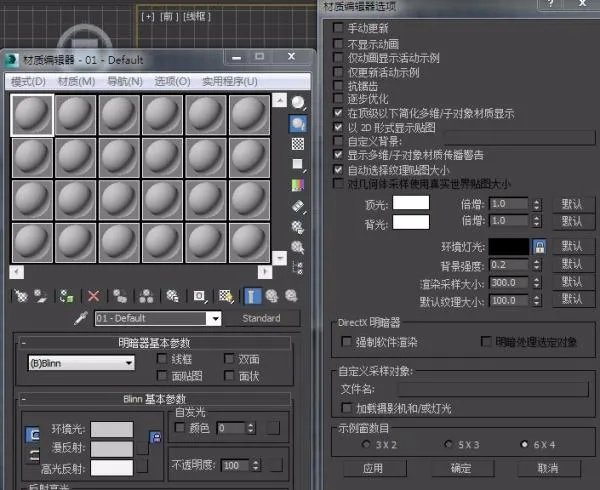This screenshot has width=600, height=490.
Task: Click the Make Preview icon
Action: tap(298, 206)
